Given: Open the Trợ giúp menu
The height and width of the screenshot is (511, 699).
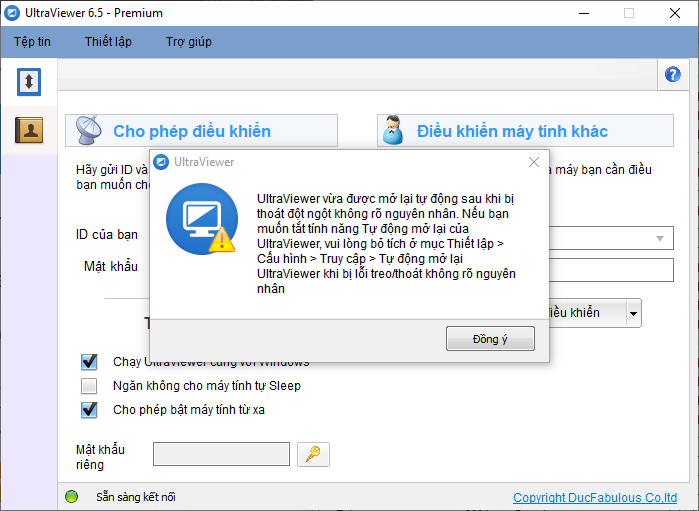Looking at the screenshot, I should [189, 41].
